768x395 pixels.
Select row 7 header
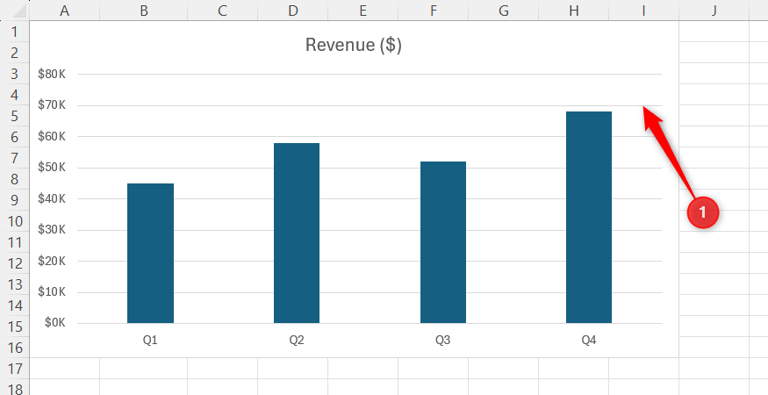[x=15, y=158]
